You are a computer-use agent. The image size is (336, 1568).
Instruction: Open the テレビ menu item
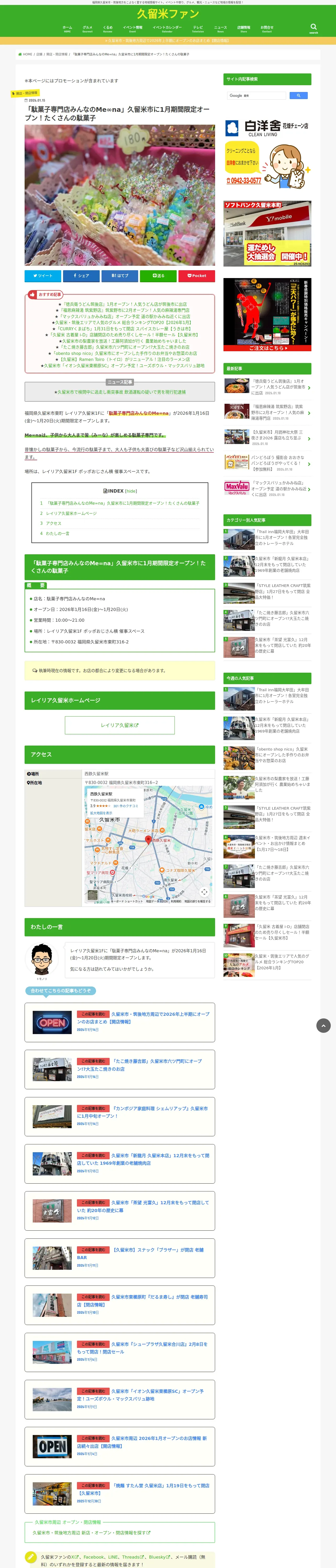(x=198, y=28)
